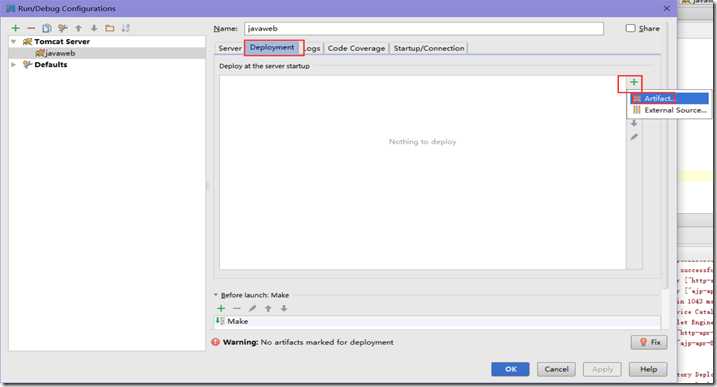Sort configurations alphabetically icon
The image size is (717, 387).
(125, 28)
